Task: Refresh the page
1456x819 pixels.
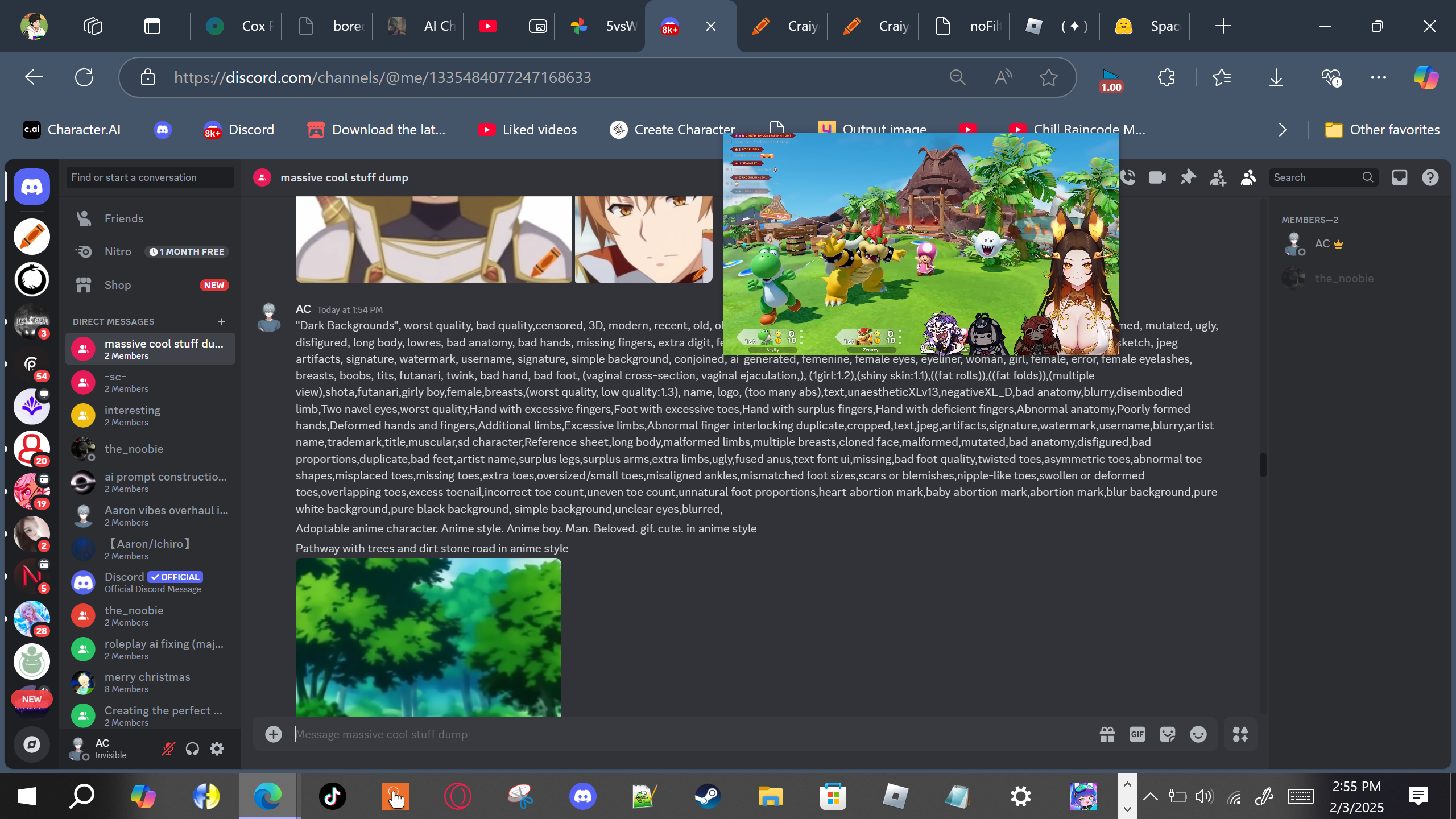Action: [x=84, y=77]
